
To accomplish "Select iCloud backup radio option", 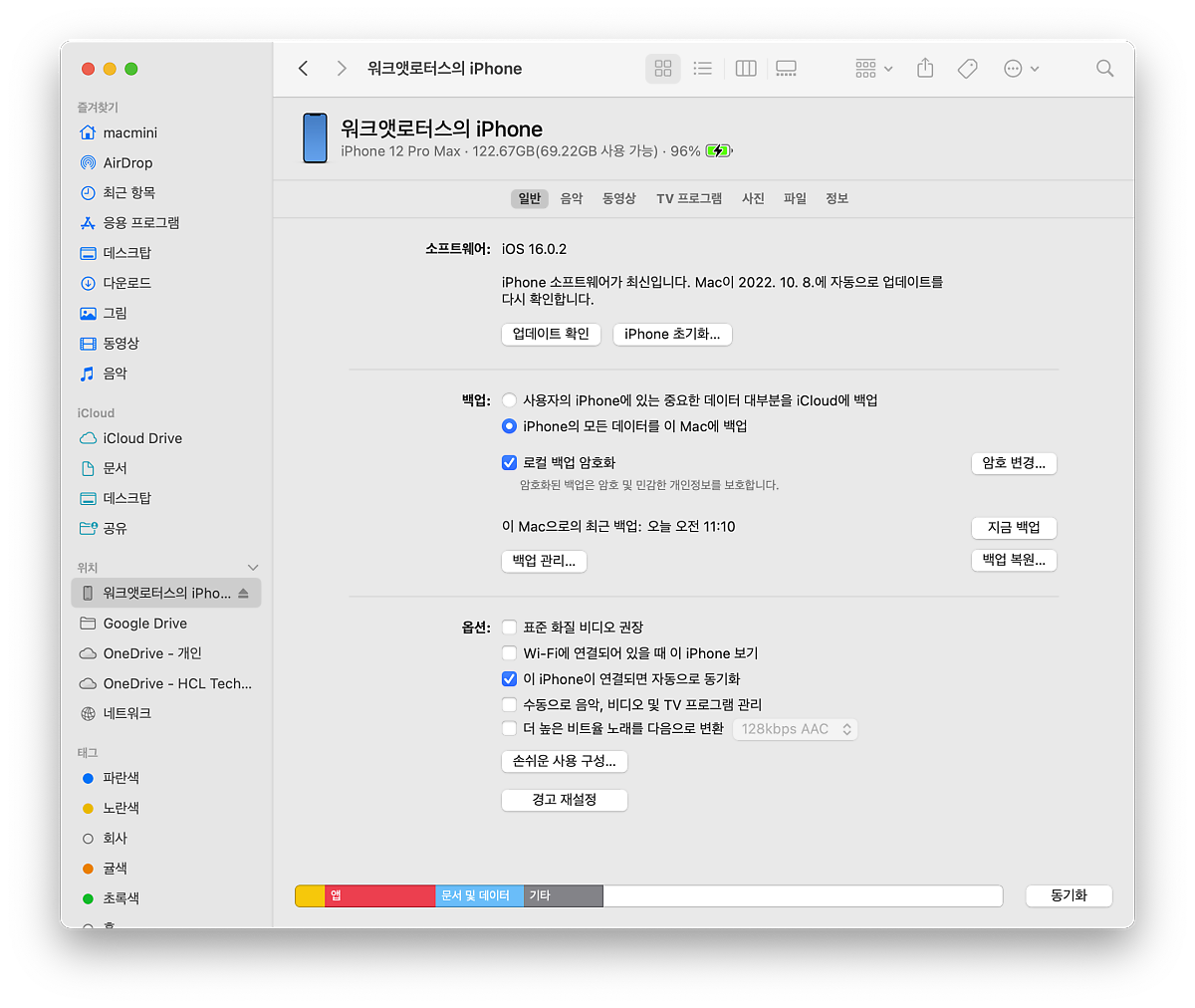I will 509,400.
